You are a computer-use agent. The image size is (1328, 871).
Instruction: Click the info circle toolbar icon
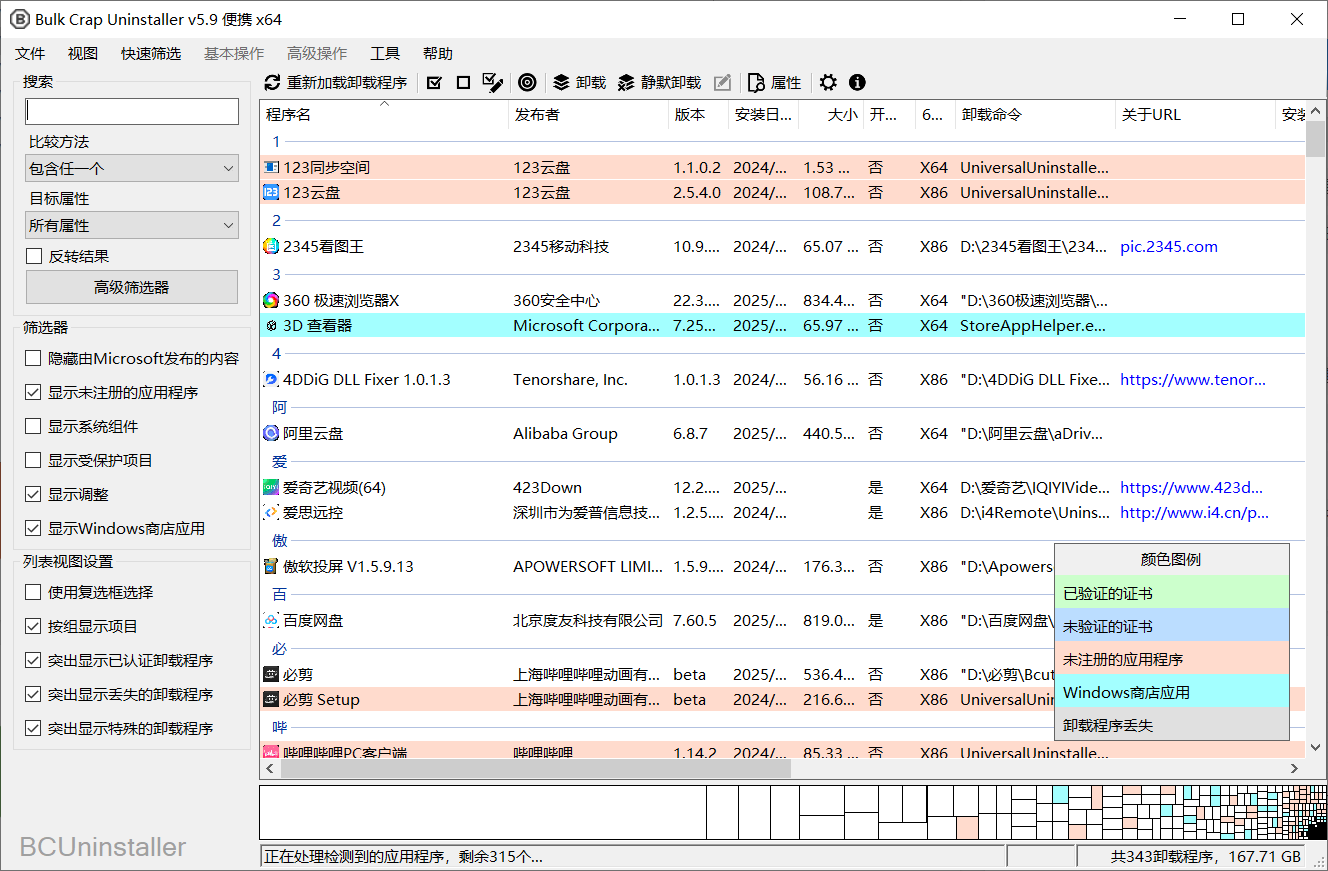click(x=857, y=83)
